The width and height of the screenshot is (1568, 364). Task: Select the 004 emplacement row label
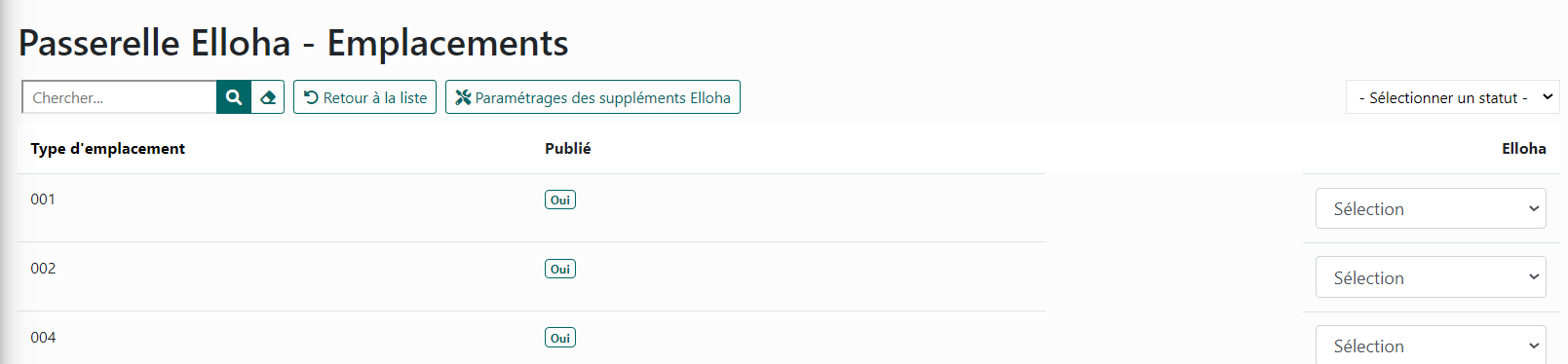click(x=43, y=337)
